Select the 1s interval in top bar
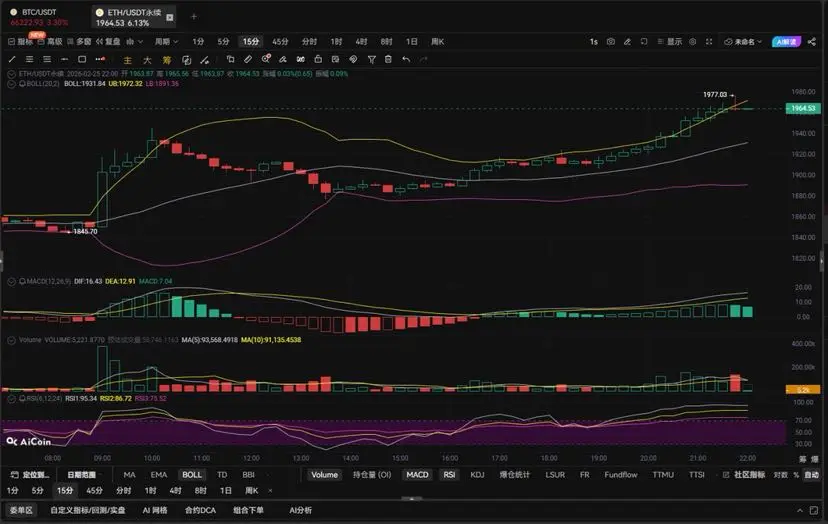This screenshot has height=524, width=828. click(x=594, y=41)
